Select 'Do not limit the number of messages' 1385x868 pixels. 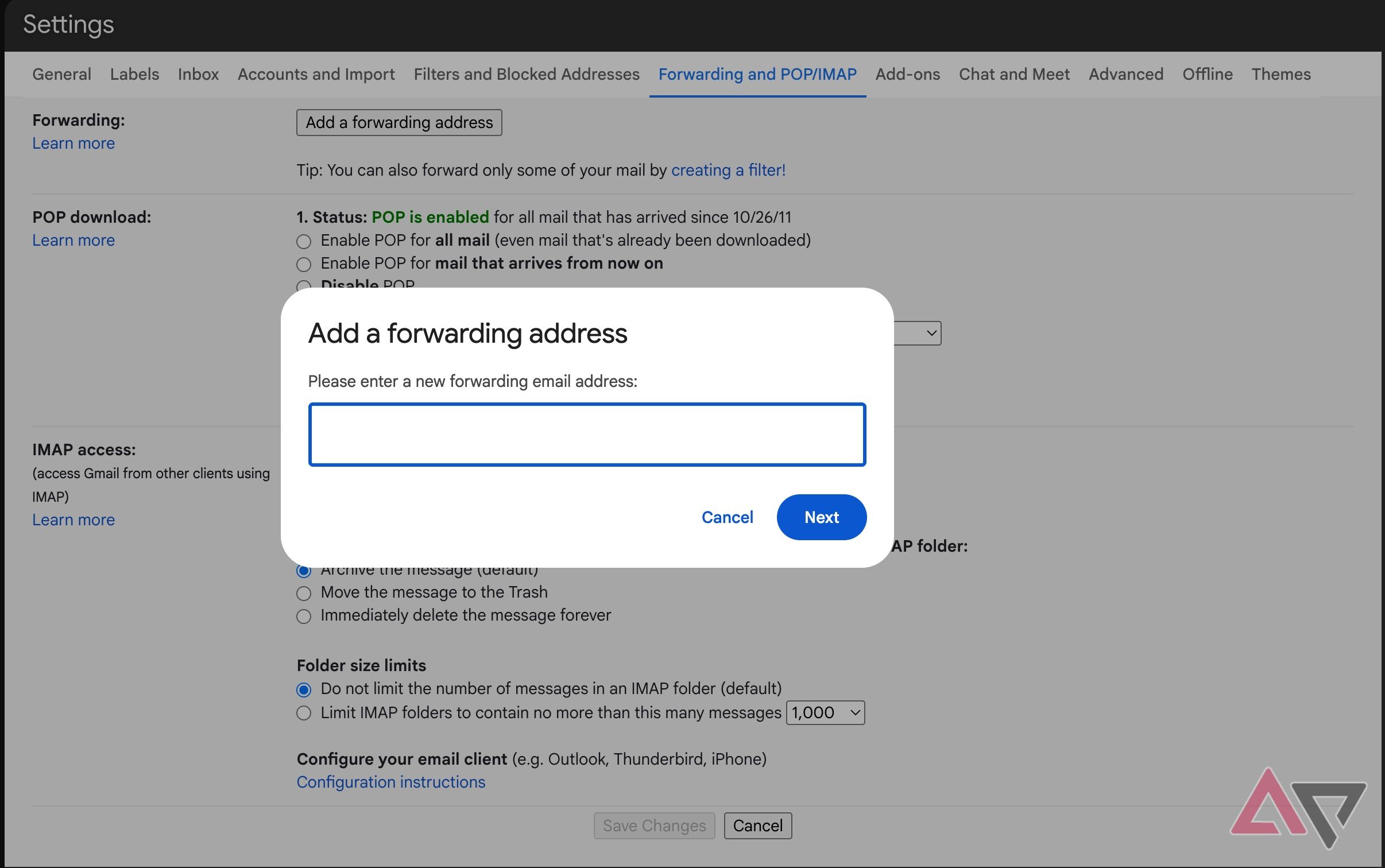click(x=304, y=689)
